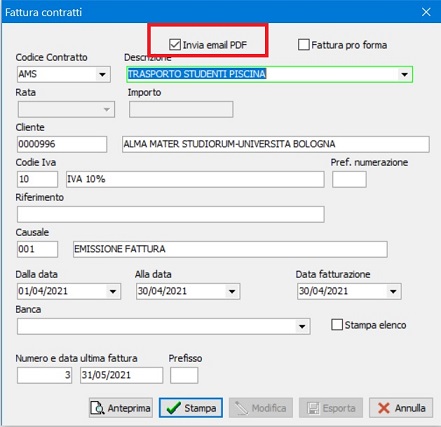Image resolution: width=441 pixels, height=427 pixels.
Task: Uncheck the Invia email PDF checkbox
Action: point(175,45)
